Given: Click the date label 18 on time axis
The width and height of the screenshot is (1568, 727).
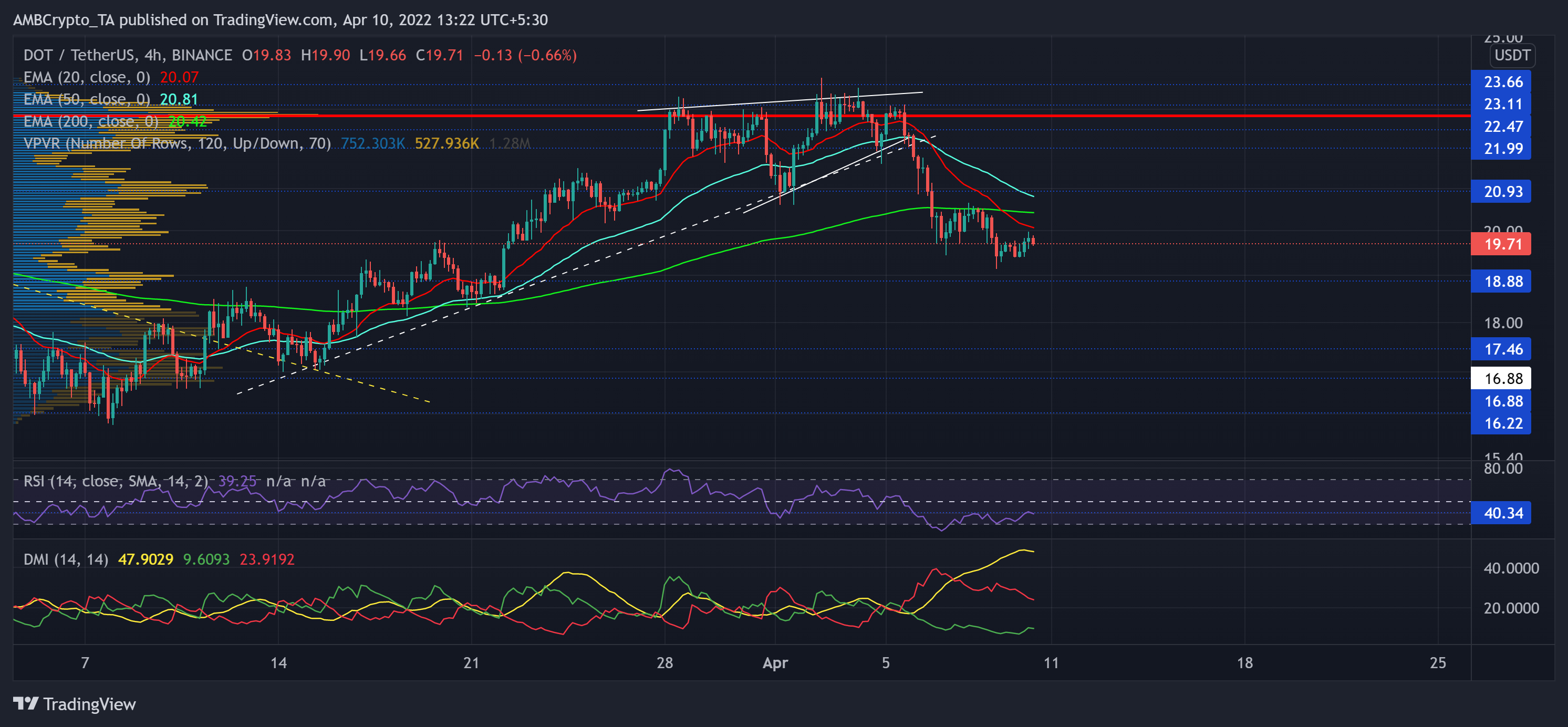Looking at the screenshot, I should (1245, 662).
